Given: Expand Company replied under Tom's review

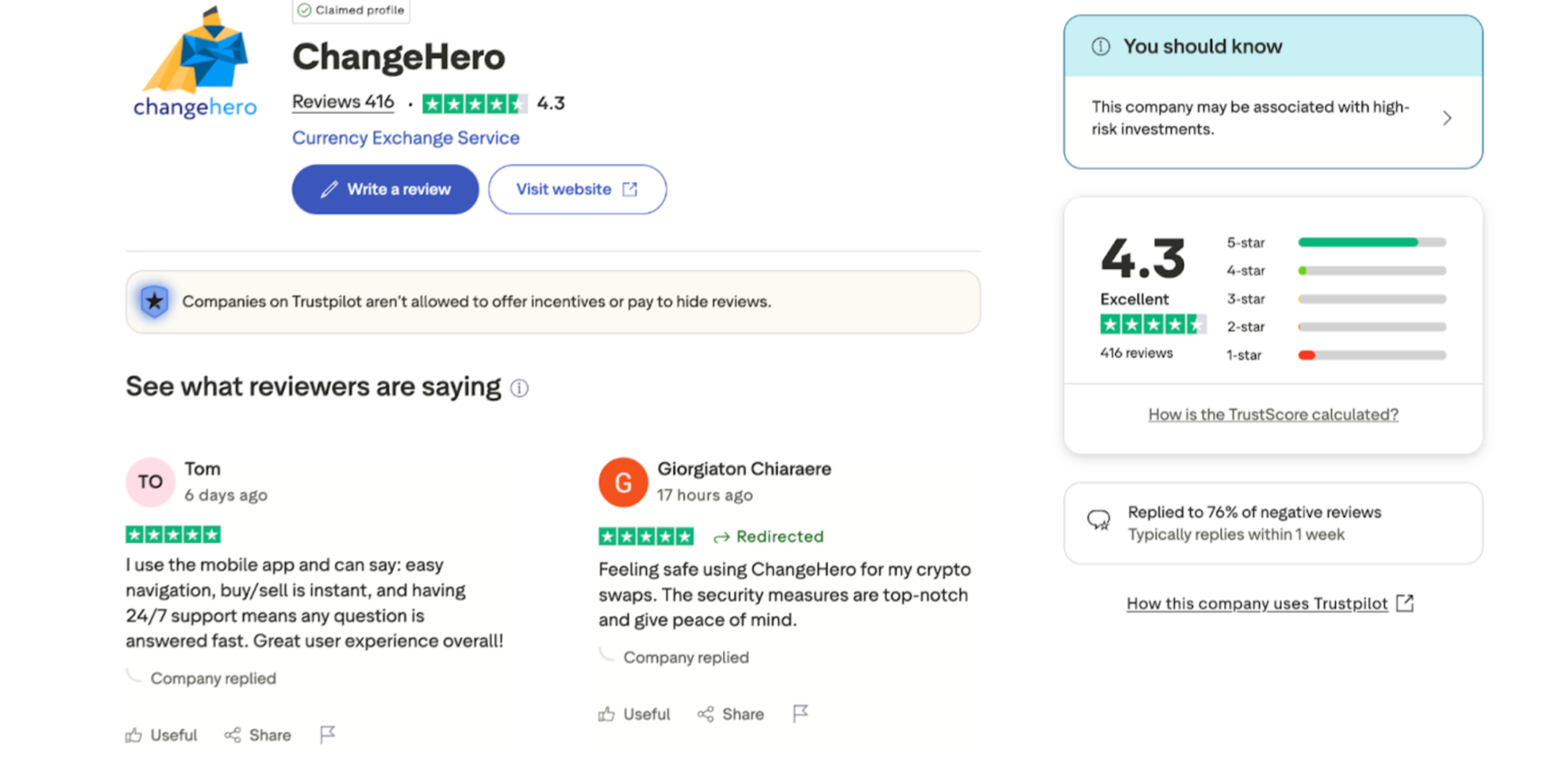Looking at the screenshot, I should coord(213,678).
